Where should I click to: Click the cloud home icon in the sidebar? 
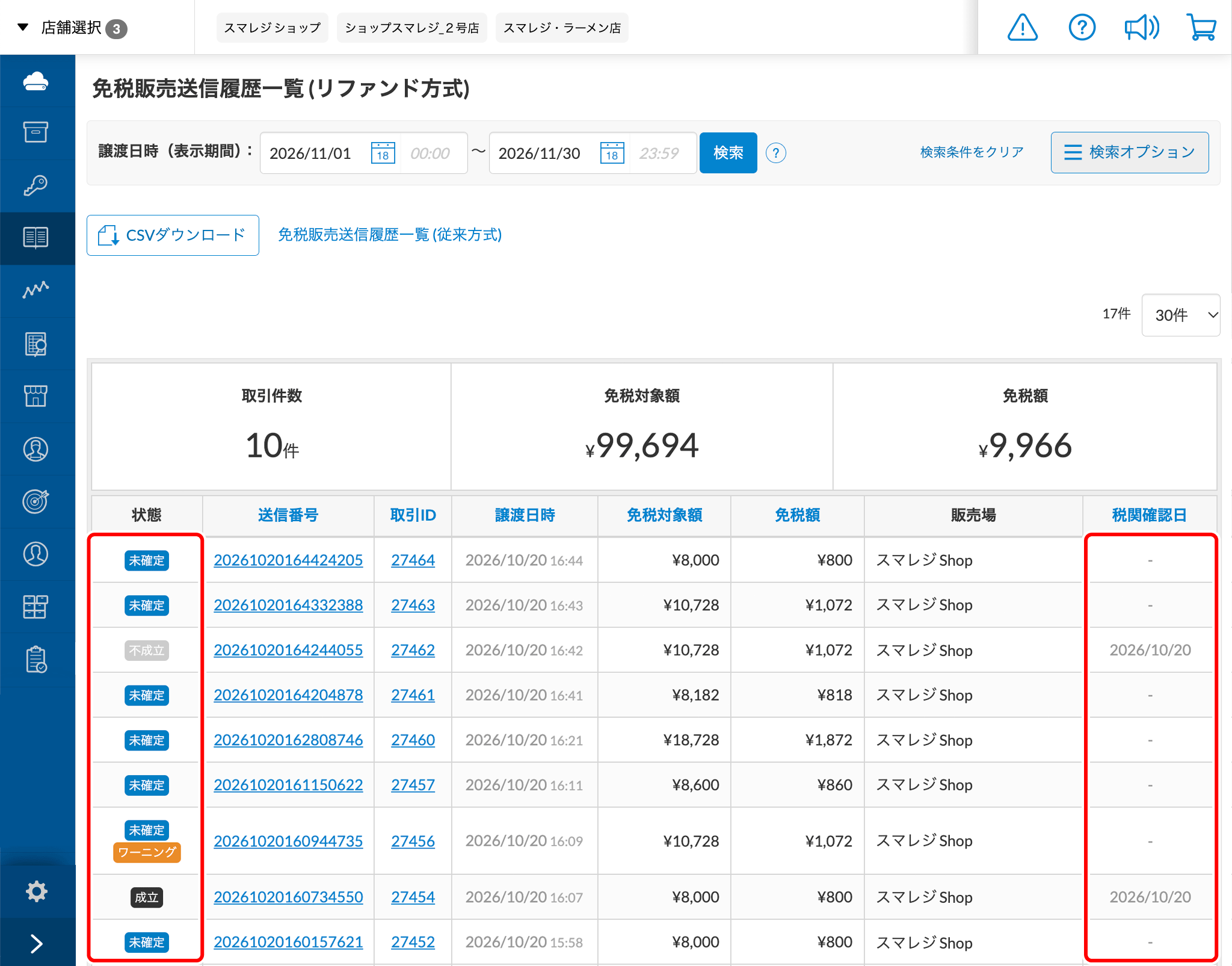36,81
